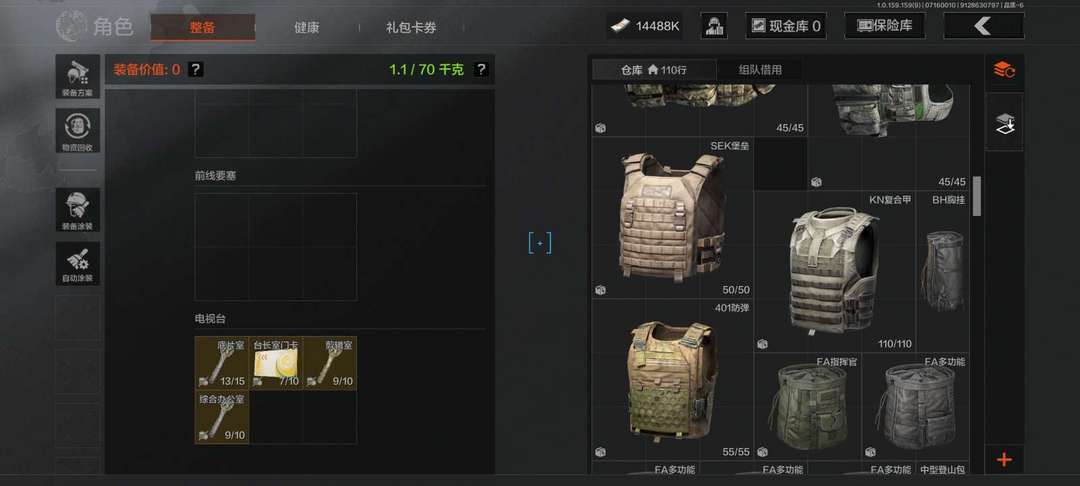
Task: Select the SEK堡垒 armor vest item
Action: coord(672,218)
